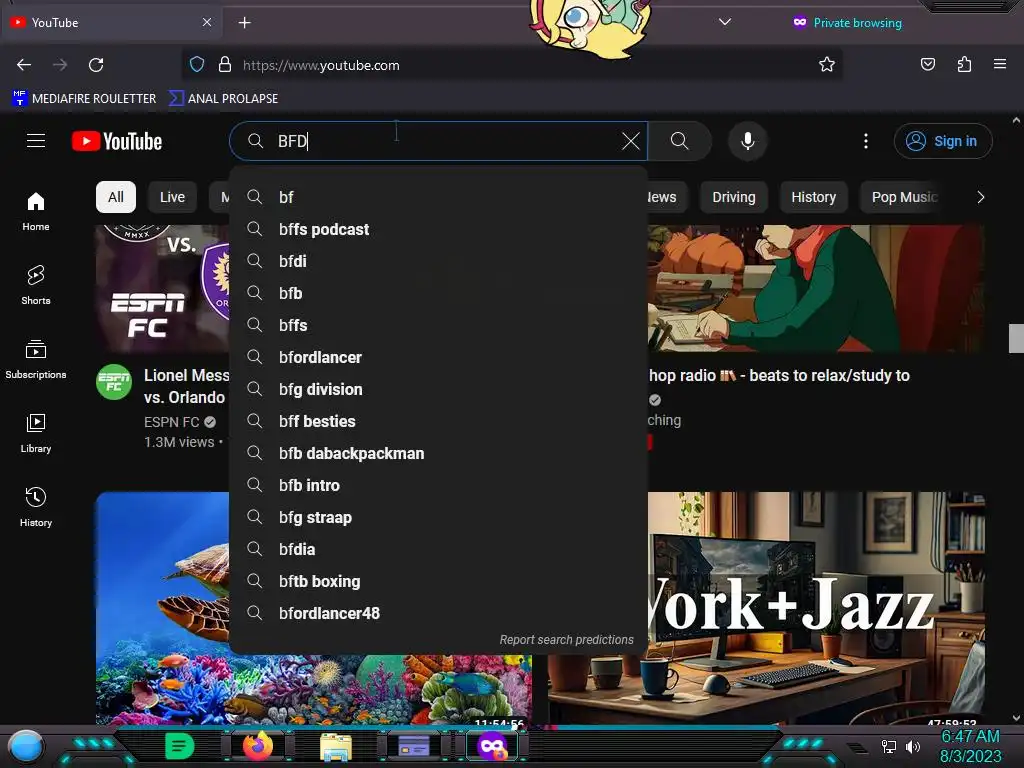This screenshot has width=1024, height=768.
Task: Open Shorts in the sidebar
Action: 36,285
